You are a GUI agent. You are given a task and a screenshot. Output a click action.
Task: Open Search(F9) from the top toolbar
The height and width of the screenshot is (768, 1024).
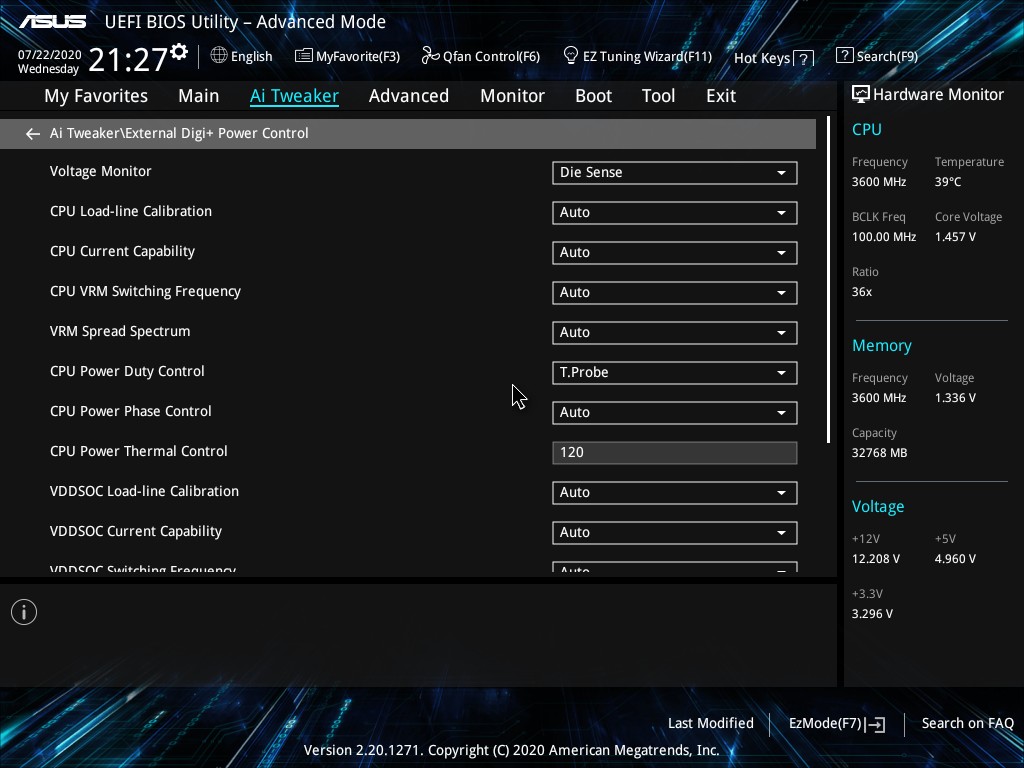[x=876, y=57]
